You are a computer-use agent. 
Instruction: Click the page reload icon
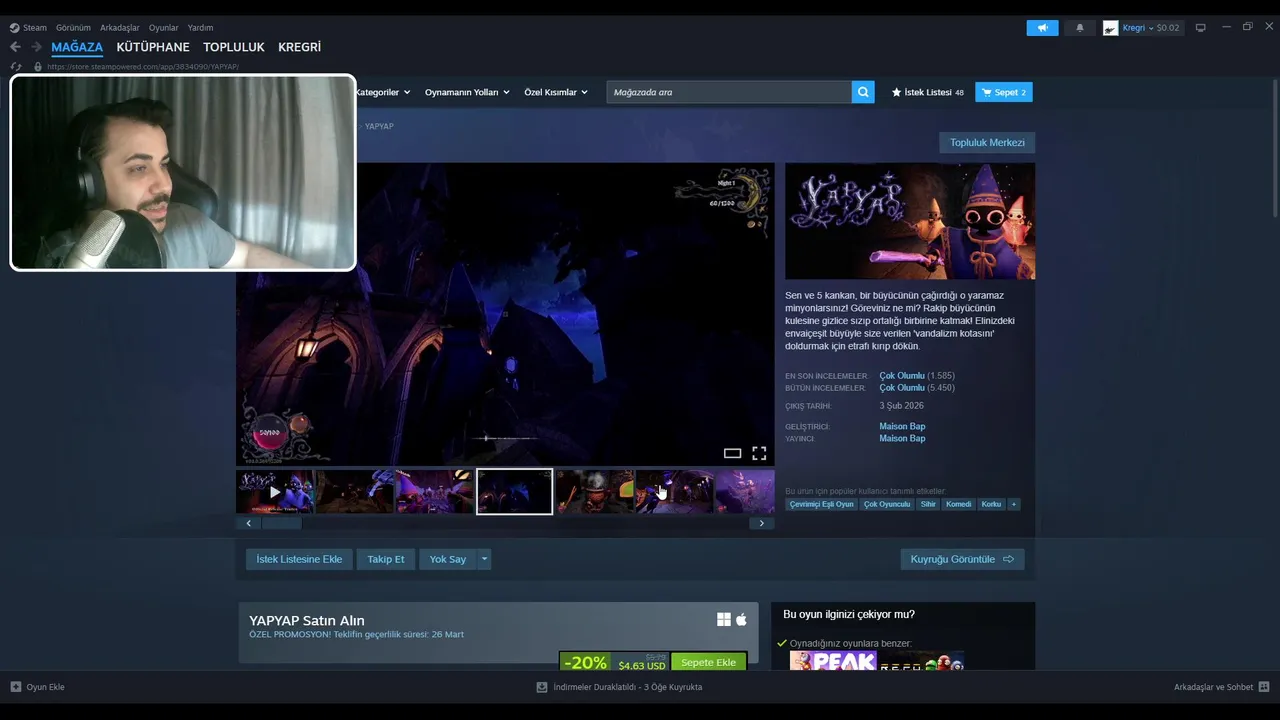pos(15,67)
